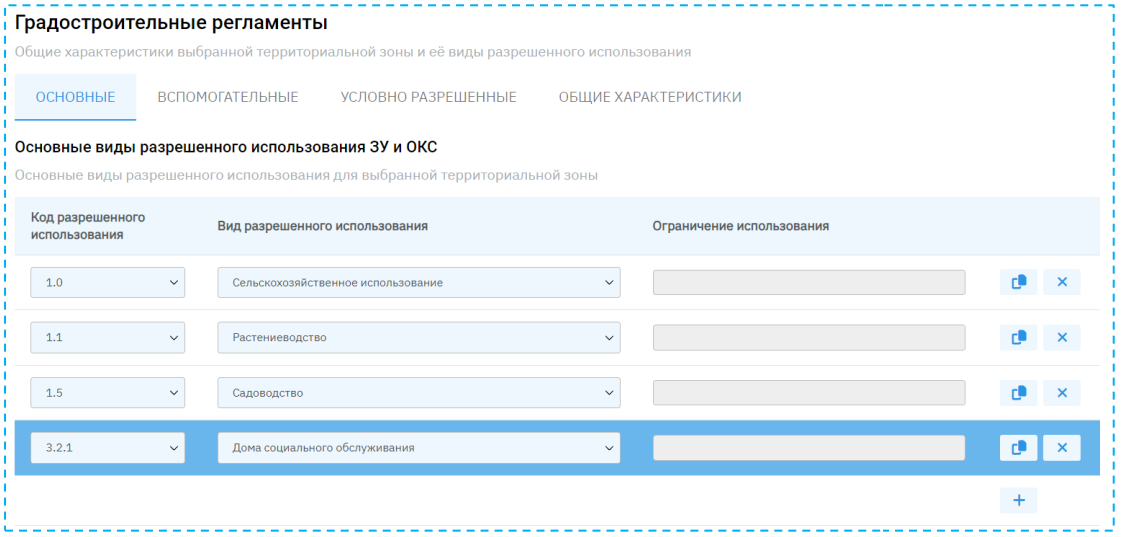Copy the Садоводство row
The width and height of the screenshot is (1122, 537).
coord(1018,393)
